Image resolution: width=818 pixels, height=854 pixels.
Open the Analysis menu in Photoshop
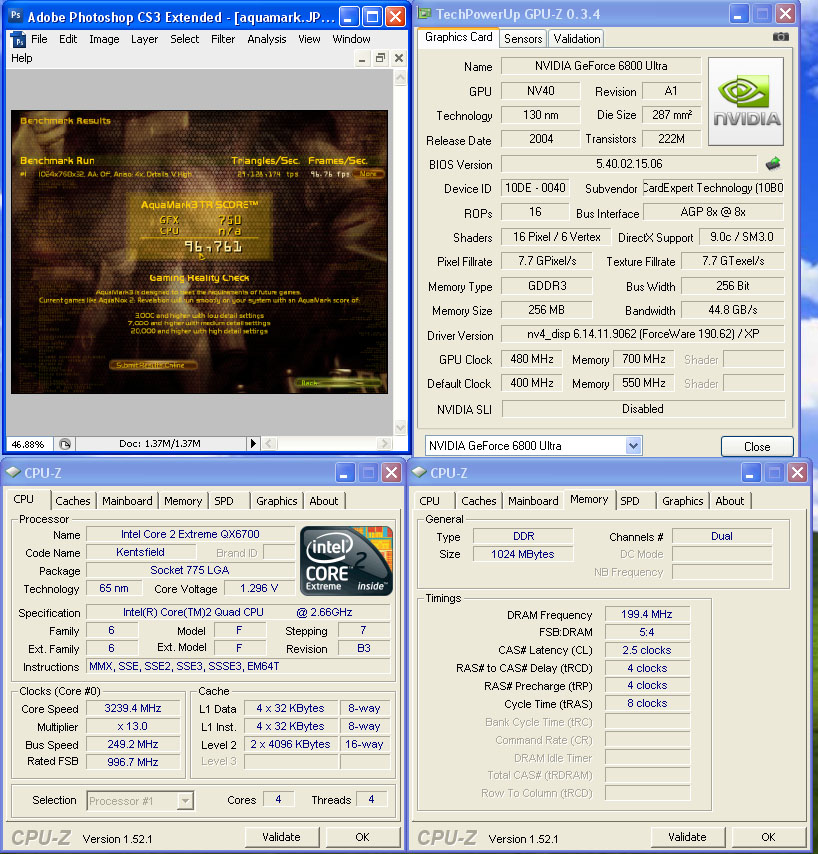click(267, 39)
